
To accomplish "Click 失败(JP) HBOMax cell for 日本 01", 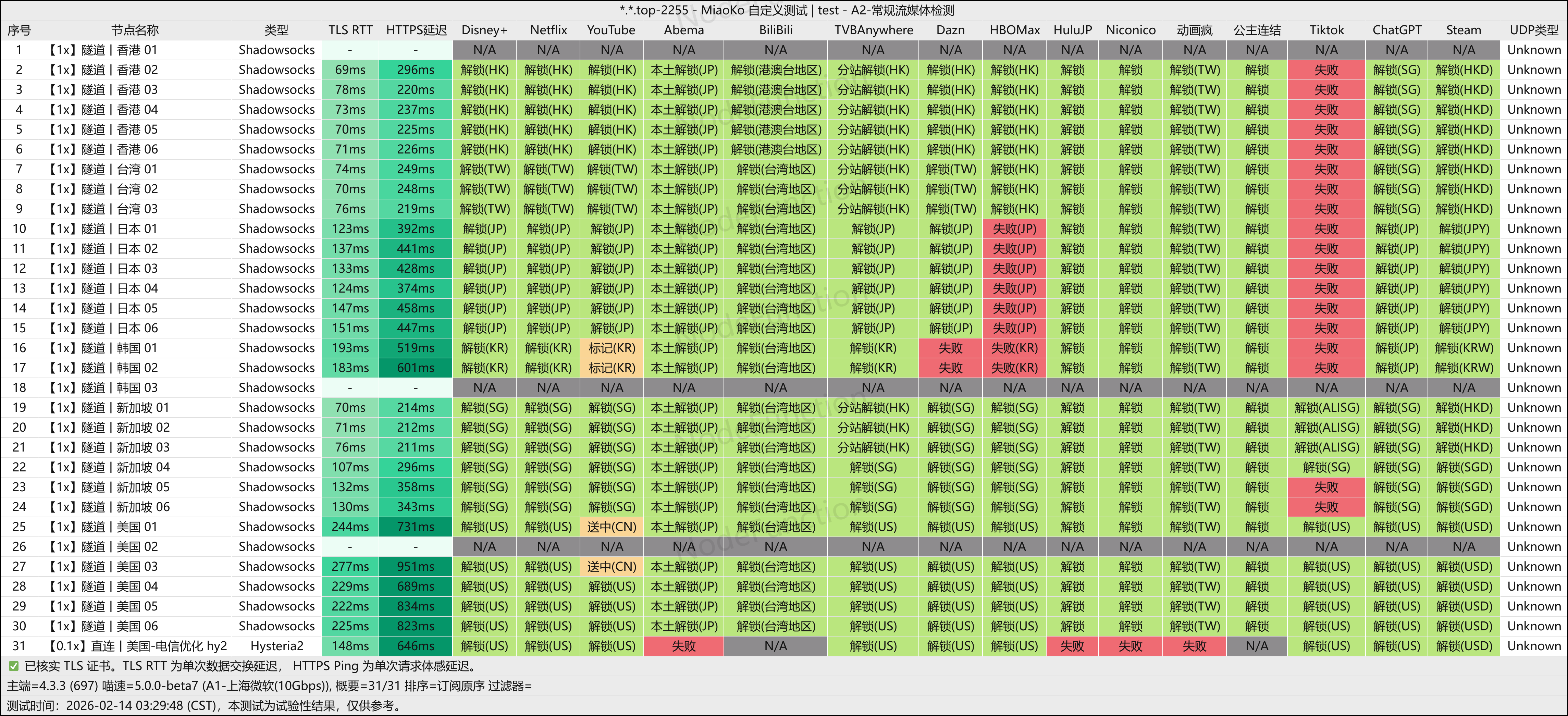I will pyautogui.click(x=1014, y=229).
